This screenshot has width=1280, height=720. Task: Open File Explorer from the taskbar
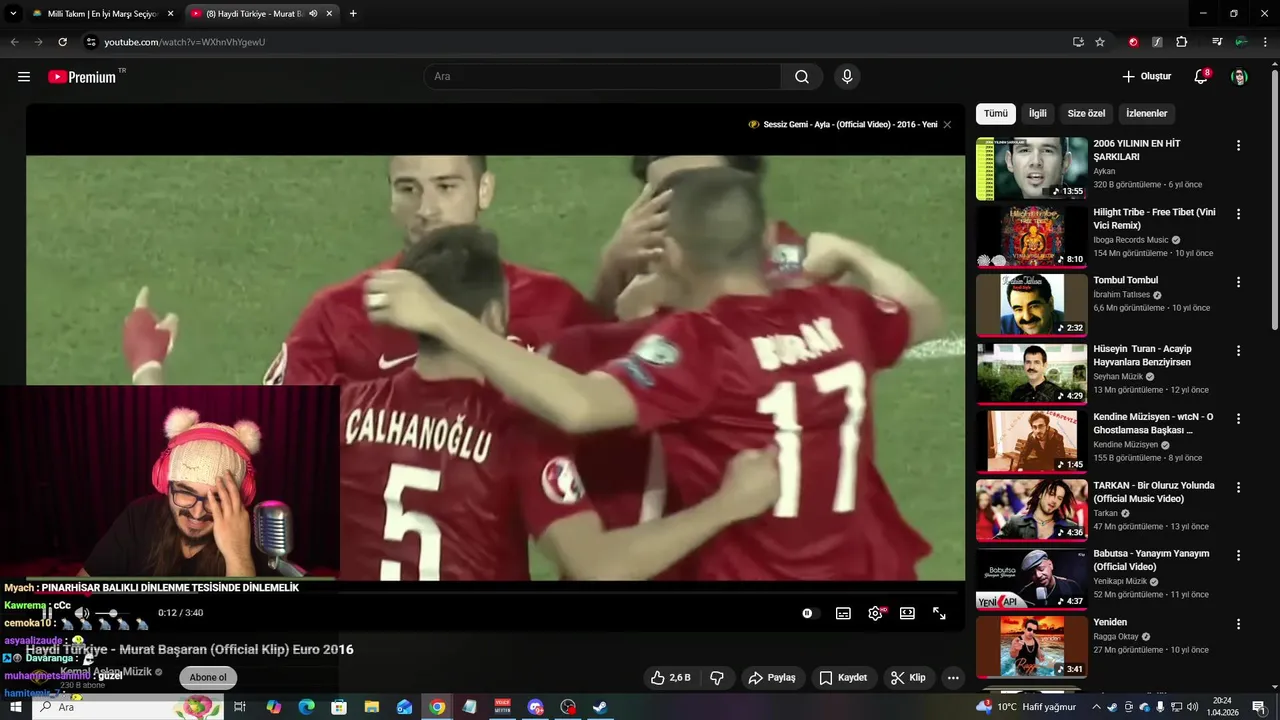point(372,707)
